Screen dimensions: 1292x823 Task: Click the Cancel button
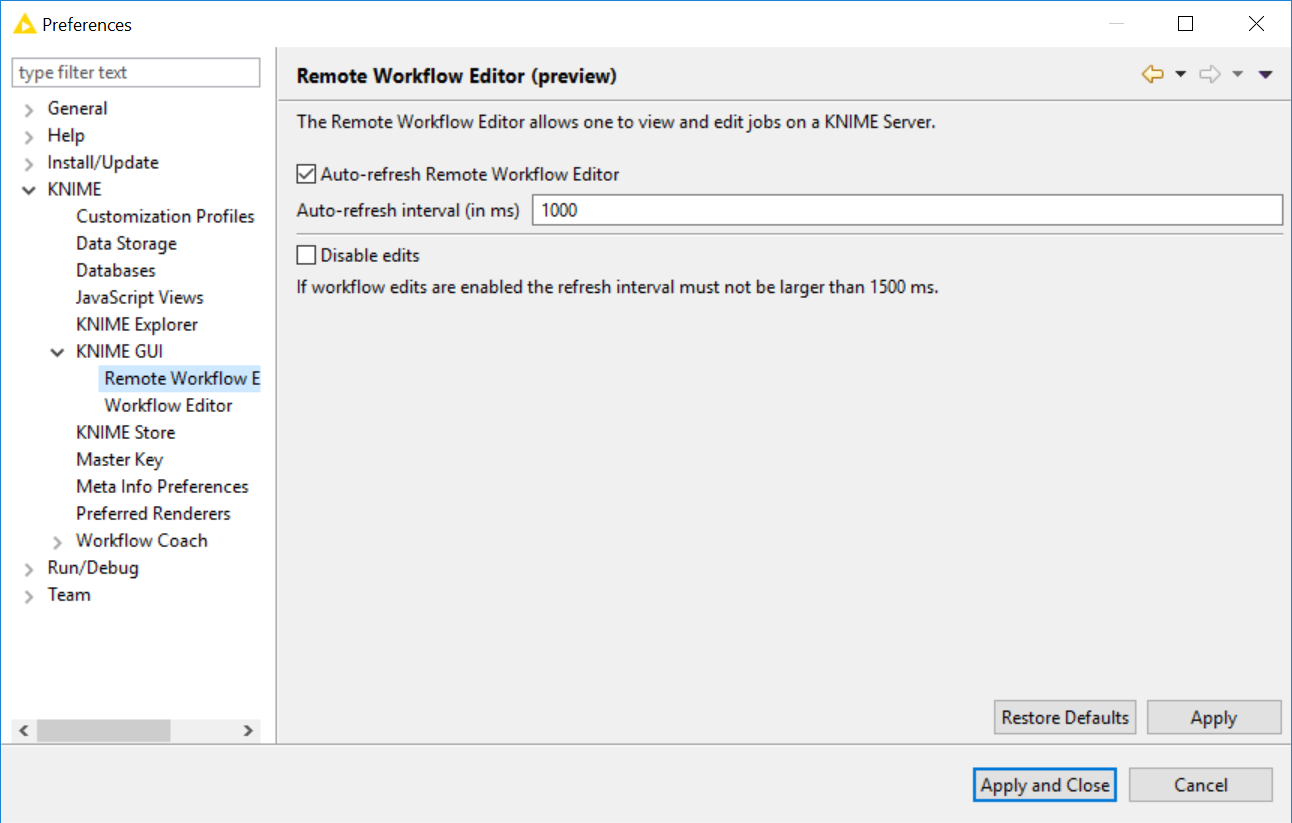pos(1201,785)
